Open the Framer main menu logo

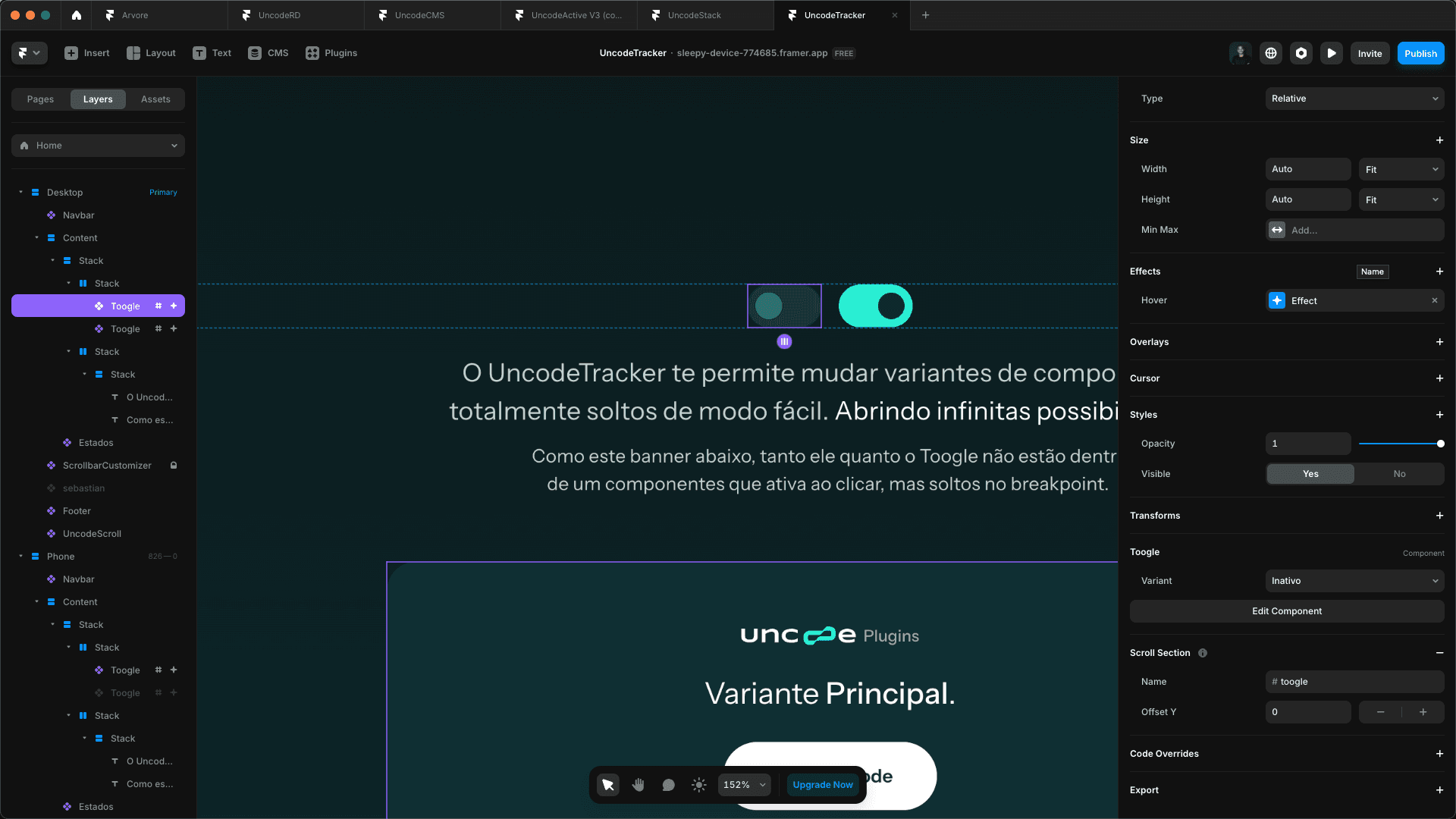click(30, 53)
